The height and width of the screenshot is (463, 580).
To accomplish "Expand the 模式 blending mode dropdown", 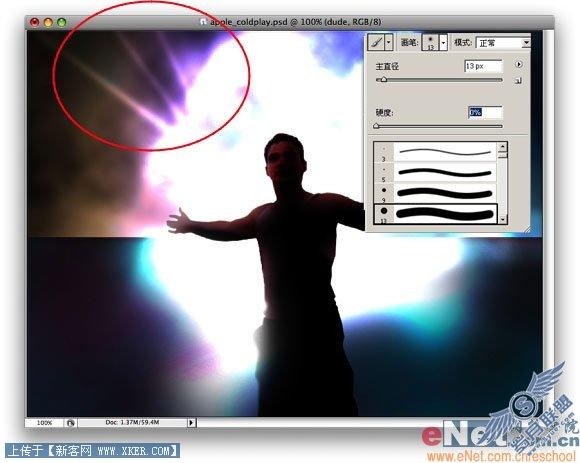I will [502, 43].
